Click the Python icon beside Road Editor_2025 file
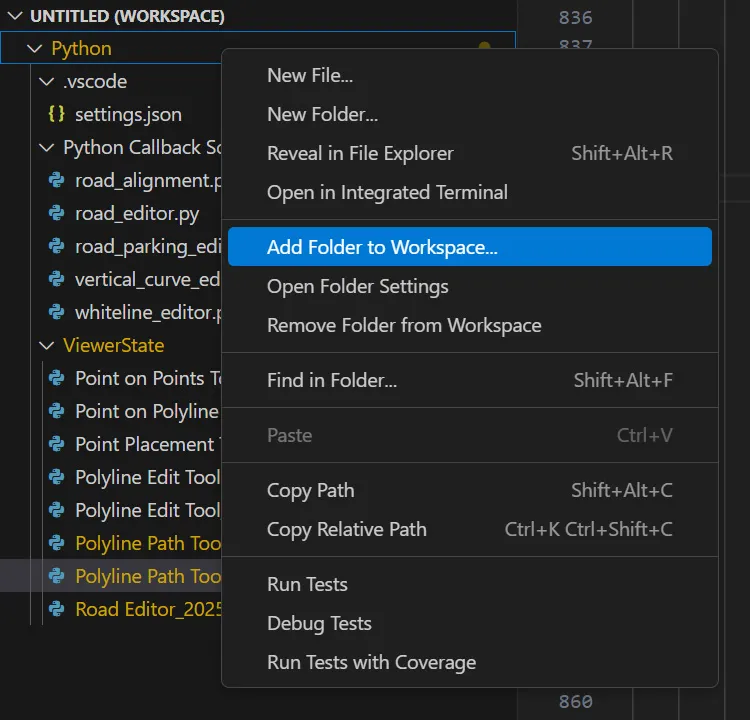This screenshot has height=720, width=750. tap(56, 609)
